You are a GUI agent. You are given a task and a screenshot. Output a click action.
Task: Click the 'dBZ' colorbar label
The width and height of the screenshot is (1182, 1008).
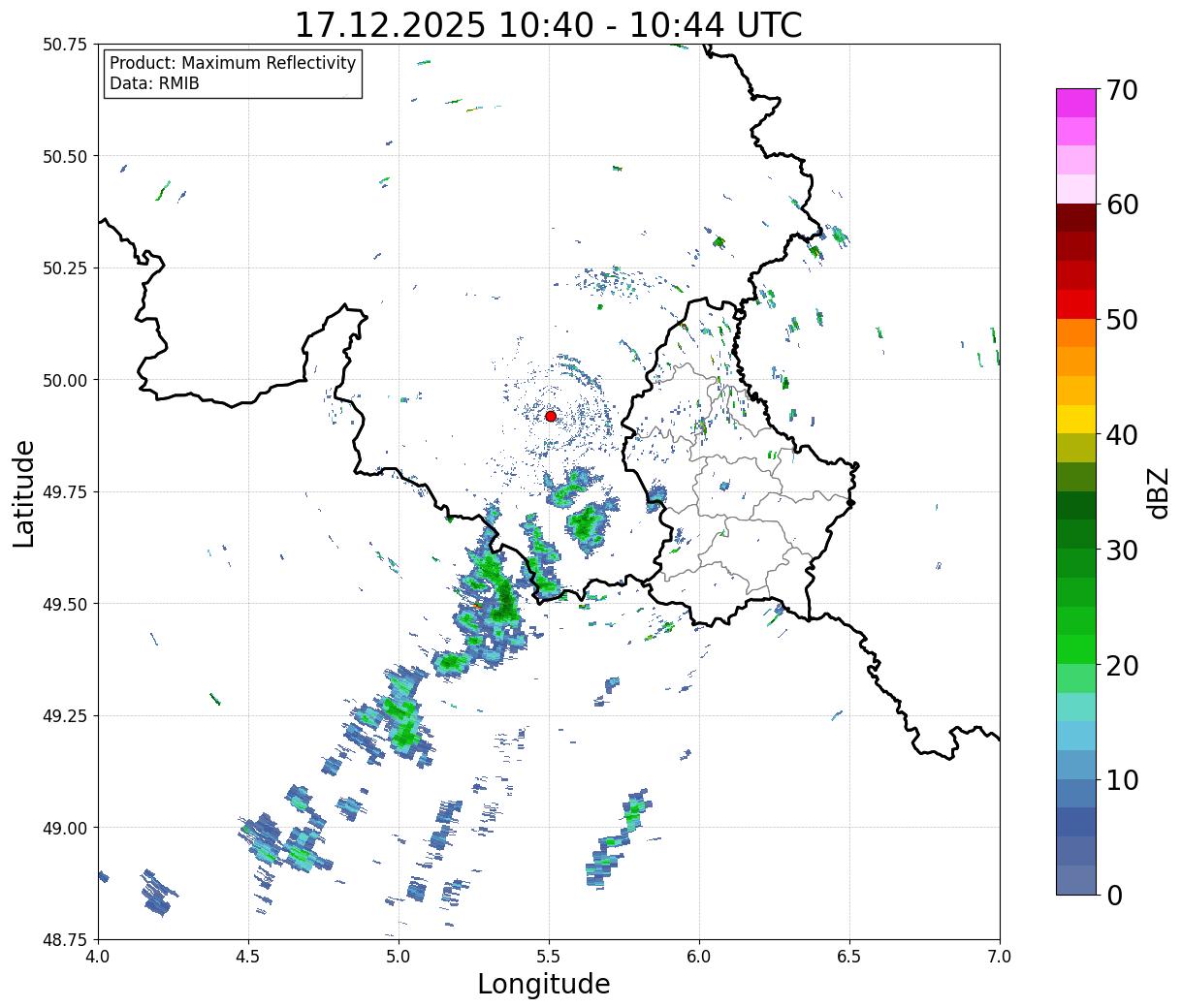[x=1158, y=492]
